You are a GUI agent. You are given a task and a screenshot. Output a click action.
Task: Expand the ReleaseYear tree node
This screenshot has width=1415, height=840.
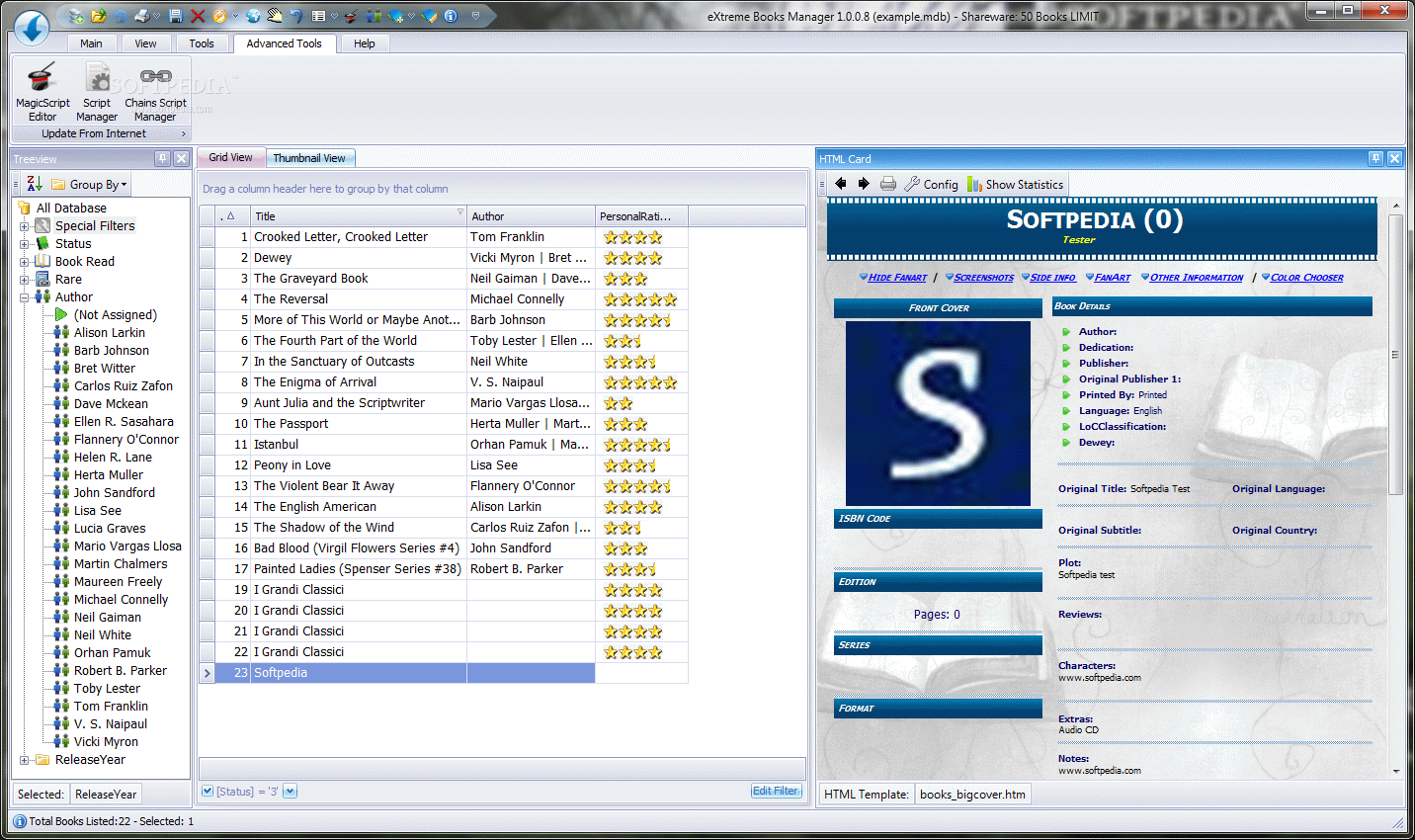25,760
